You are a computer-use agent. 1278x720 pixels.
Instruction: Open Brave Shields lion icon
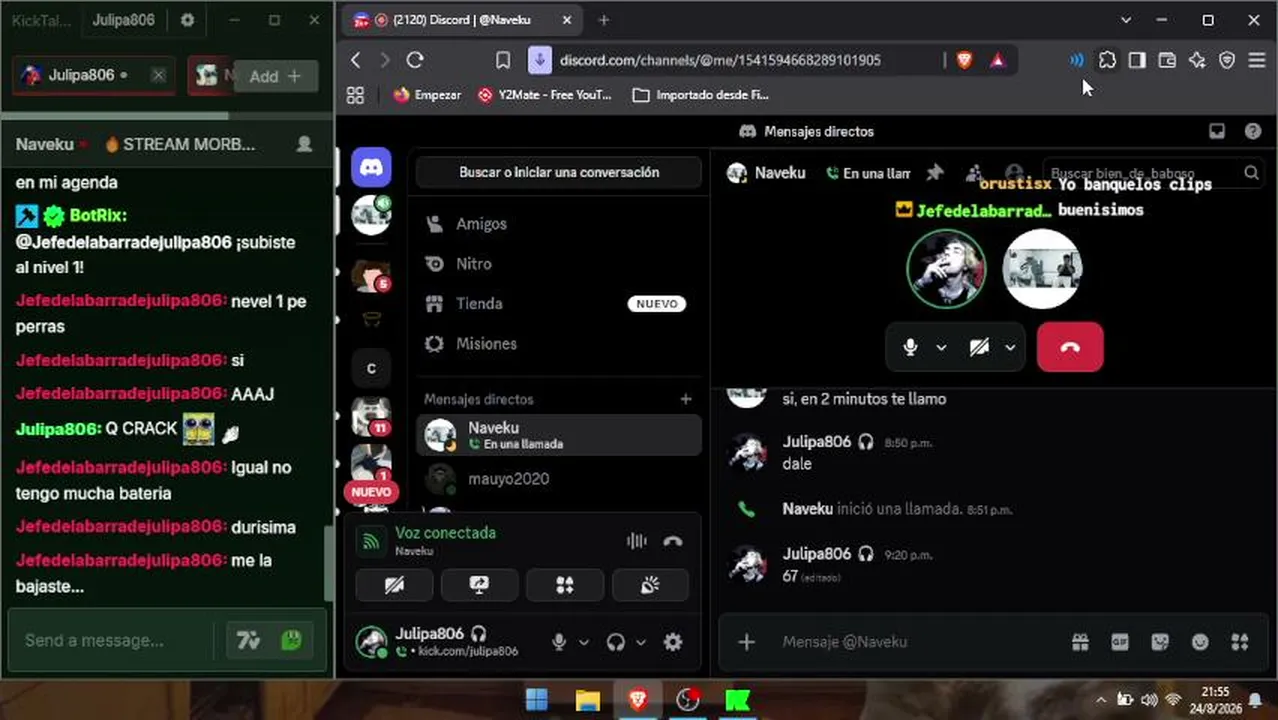tap(964, 60)
